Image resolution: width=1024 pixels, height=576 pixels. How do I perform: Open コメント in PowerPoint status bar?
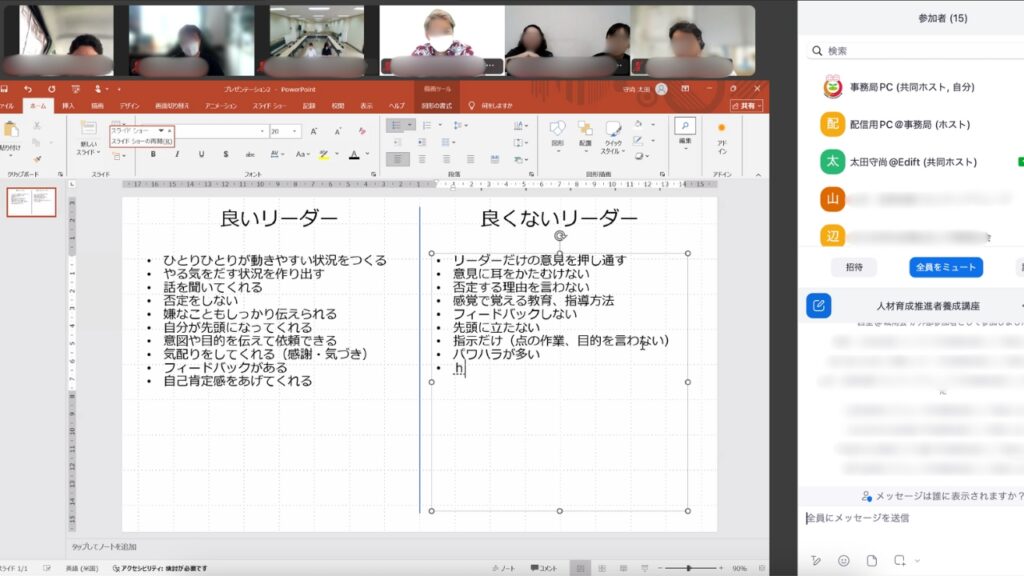pos(544,568)
